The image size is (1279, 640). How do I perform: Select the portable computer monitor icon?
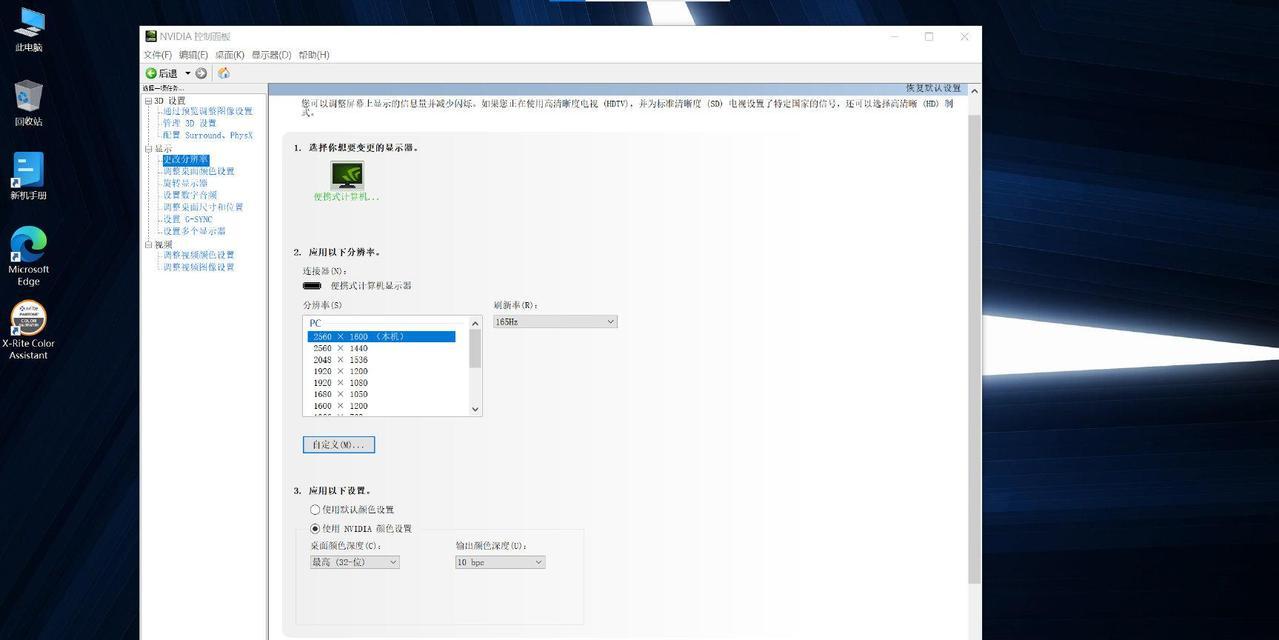(x=347, y=174)
